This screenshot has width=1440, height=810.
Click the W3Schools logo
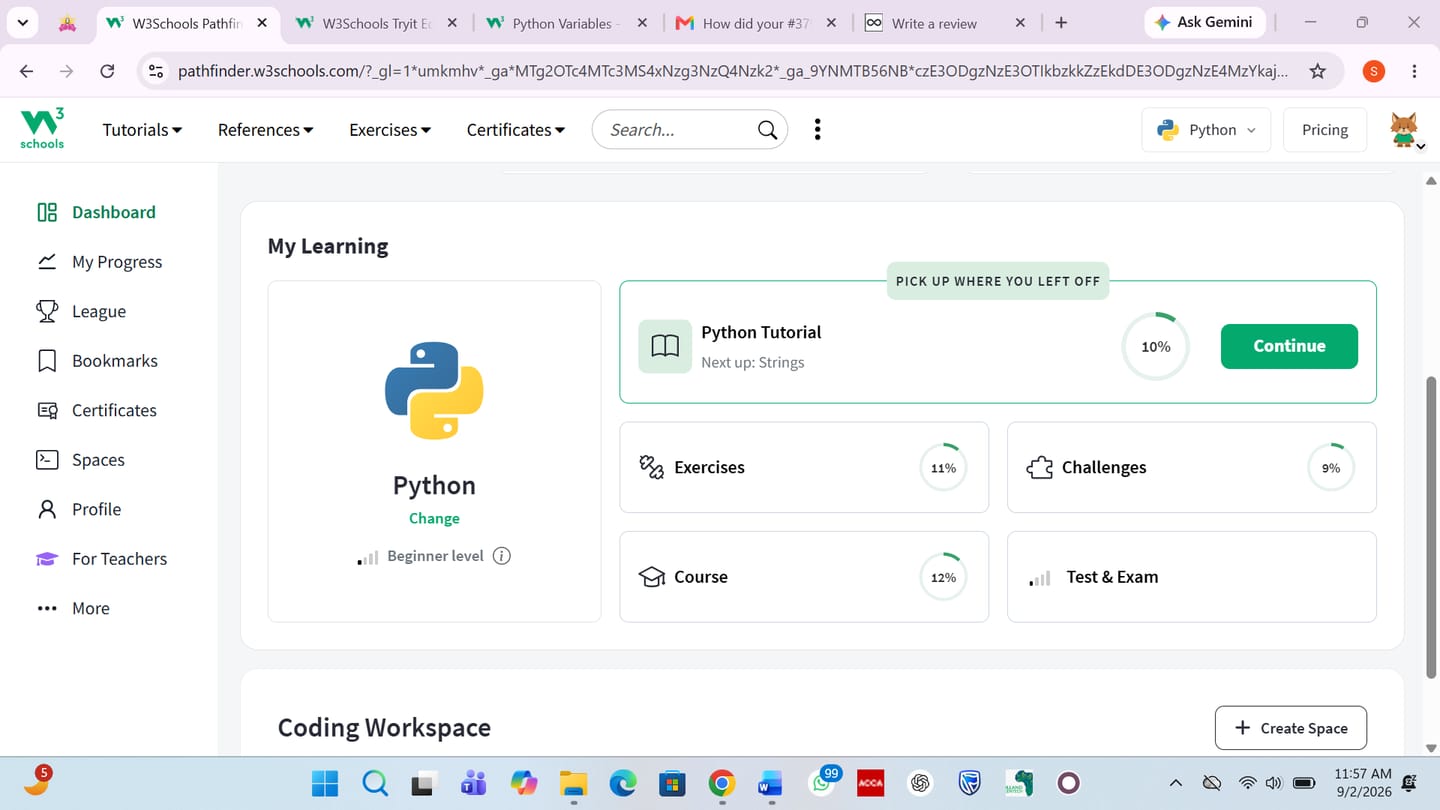[42, 129]
